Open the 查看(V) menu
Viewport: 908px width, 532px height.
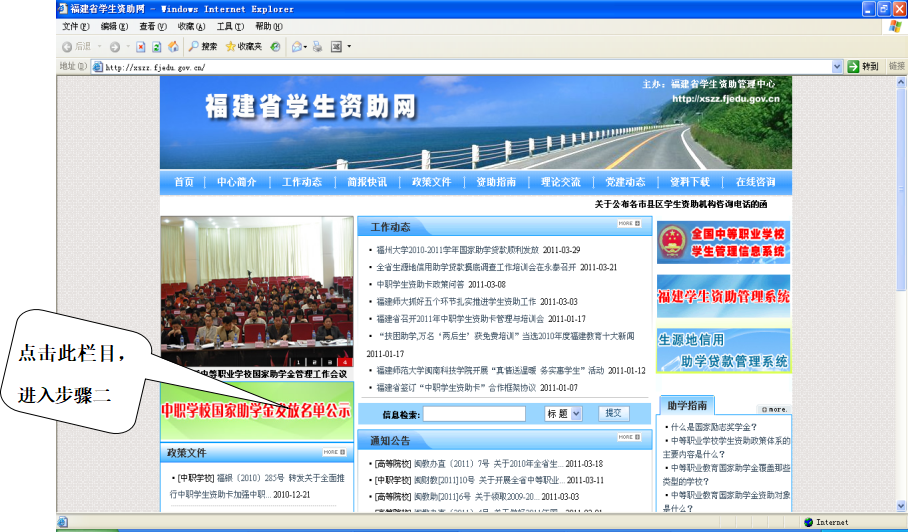[x=153, y=26]
